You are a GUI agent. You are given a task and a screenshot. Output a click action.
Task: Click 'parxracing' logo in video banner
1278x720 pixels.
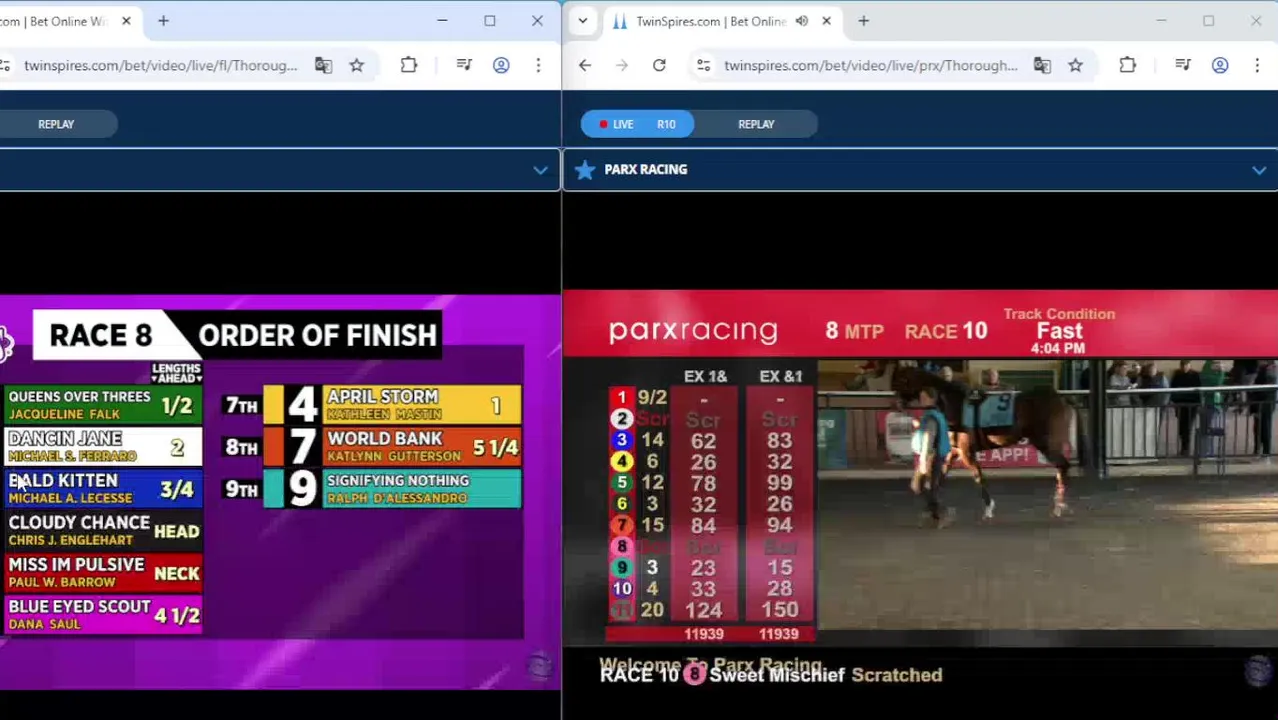693,331
